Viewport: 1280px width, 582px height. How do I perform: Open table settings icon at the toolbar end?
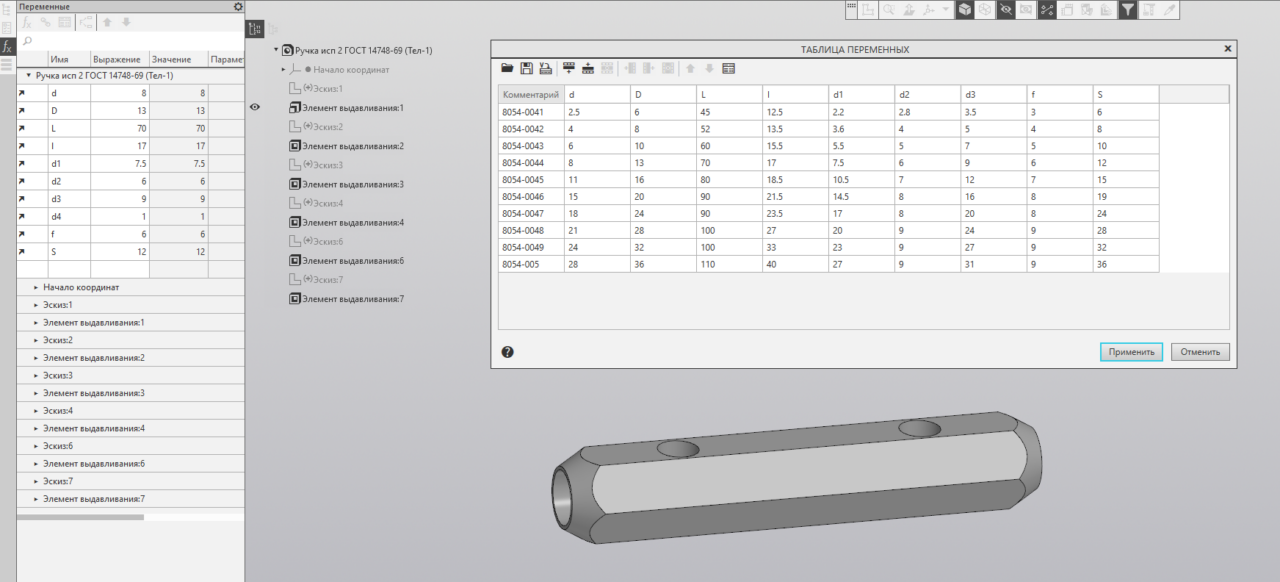[x=729, y=68]
